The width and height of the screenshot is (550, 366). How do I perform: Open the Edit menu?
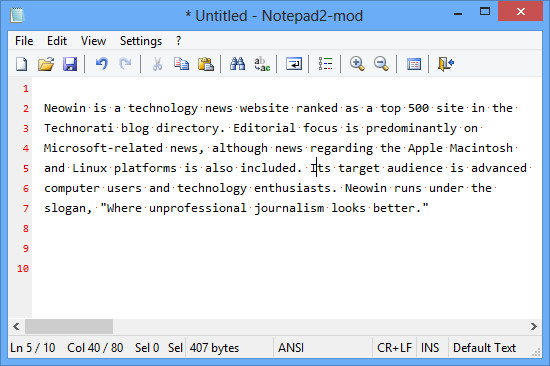click(x=57, y=41)
